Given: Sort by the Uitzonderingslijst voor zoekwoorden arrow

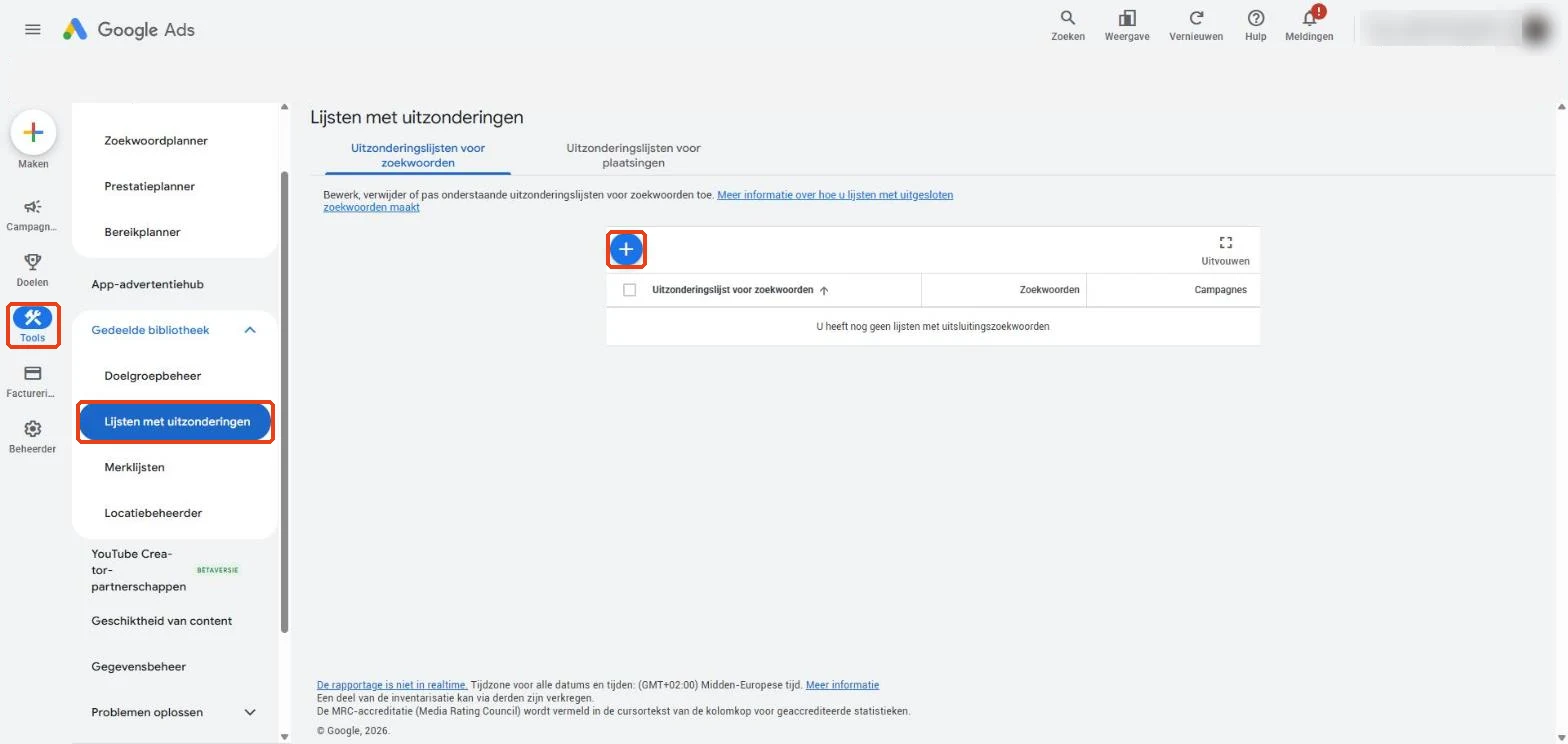Looking at the screenshot, I should click(824, 291).
